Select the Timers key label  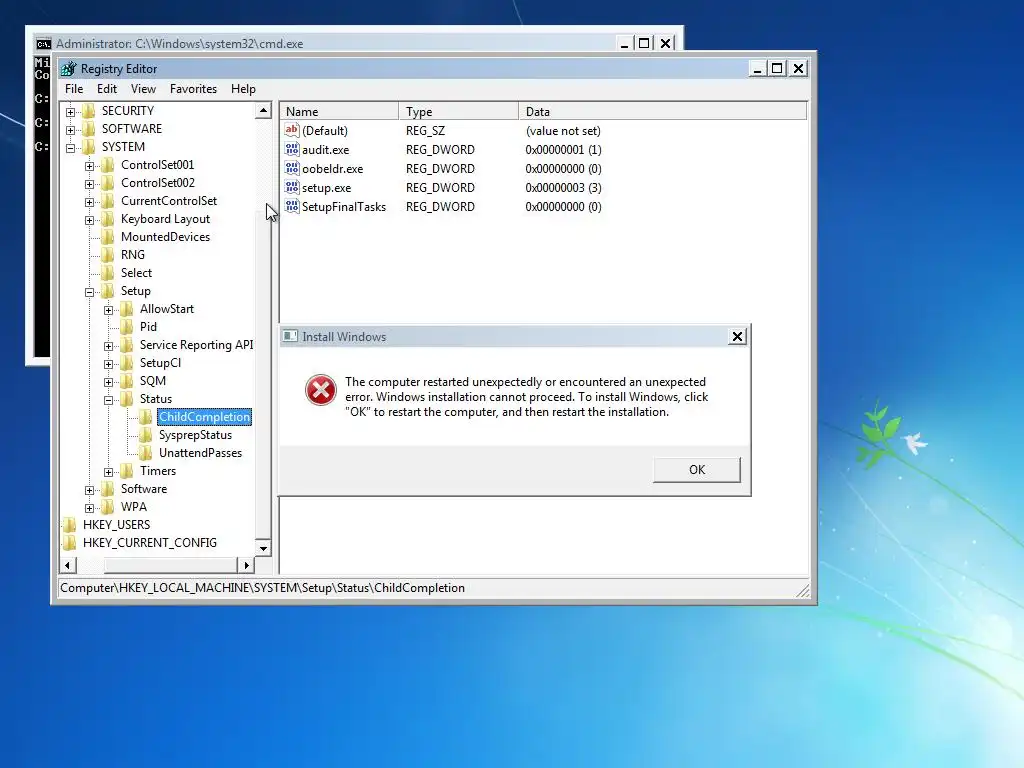tap(157, 471)
